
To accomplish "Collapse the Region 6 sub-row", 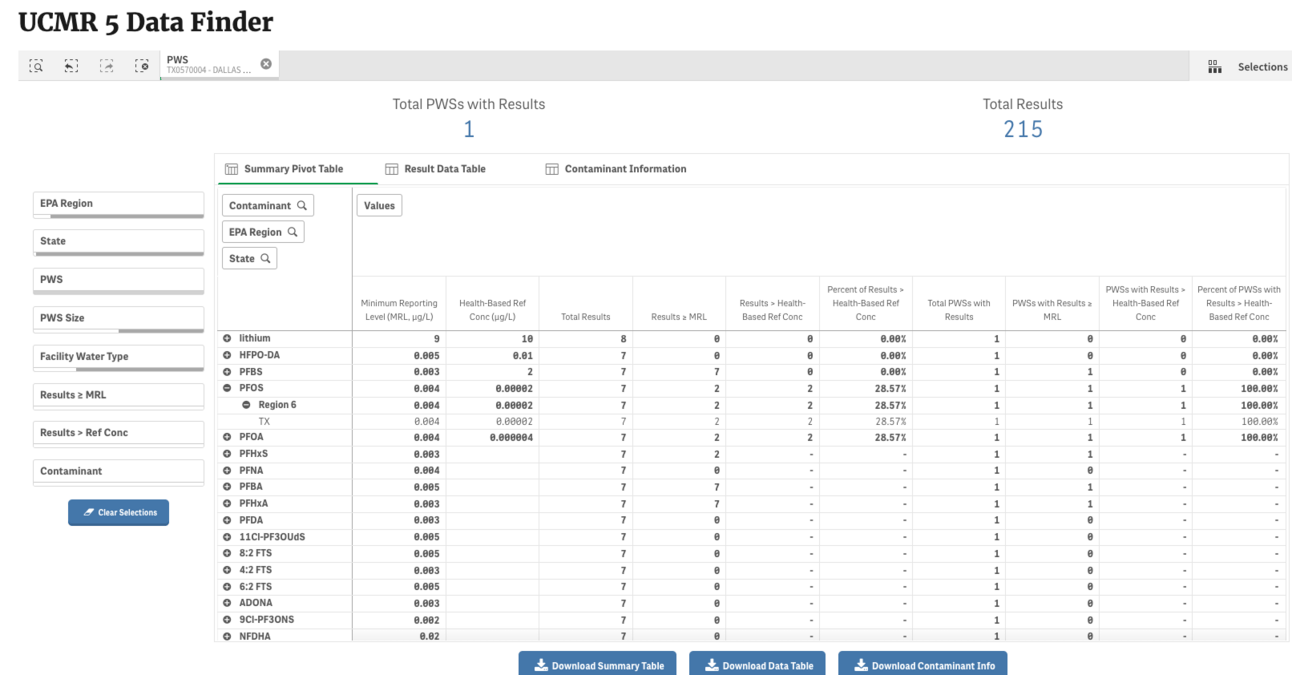I will pyautogui.click(x=246, y=405).
